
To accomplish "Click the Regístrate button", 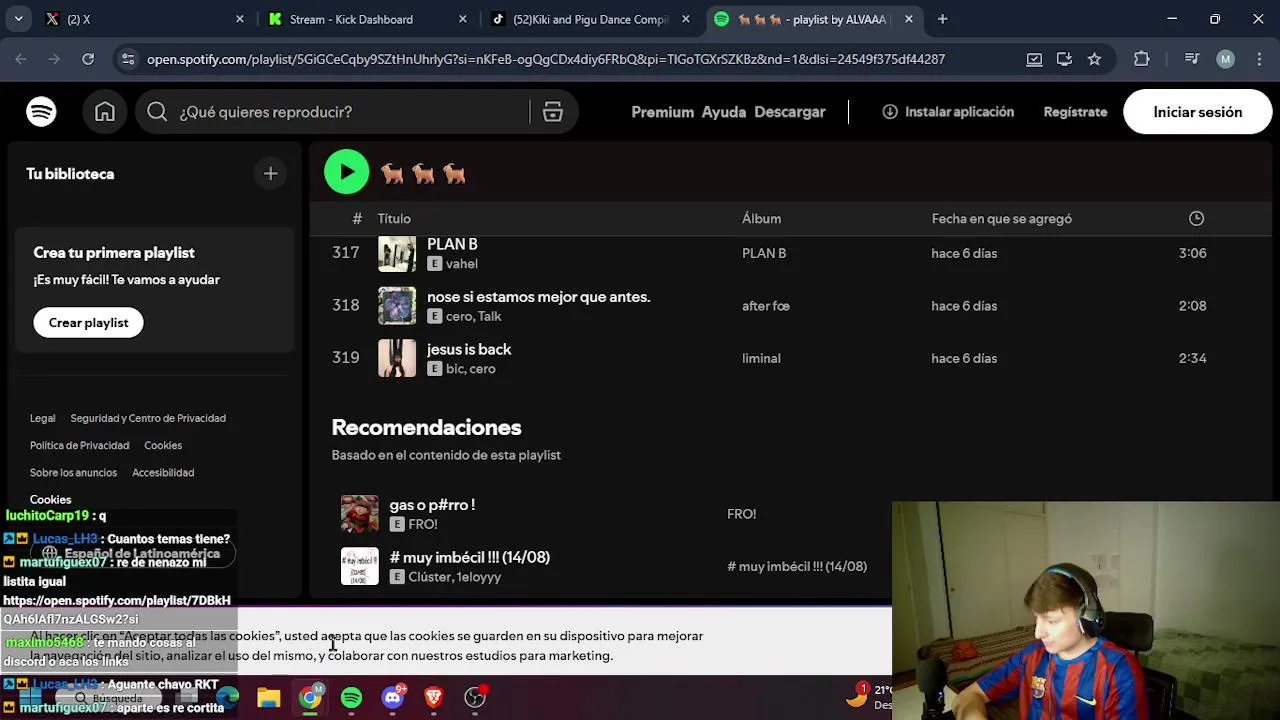I will click(1075, 112).
